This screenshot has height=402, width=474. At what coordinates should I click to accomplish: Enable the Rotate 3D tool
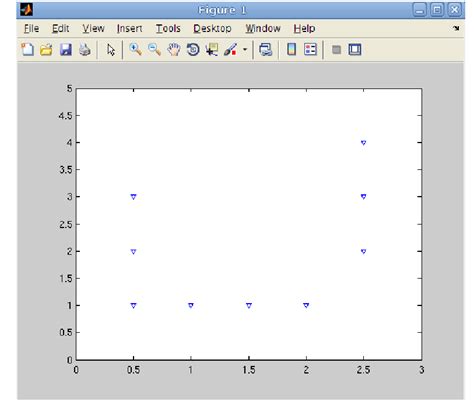pyautogui.click(x=193, y=50)
